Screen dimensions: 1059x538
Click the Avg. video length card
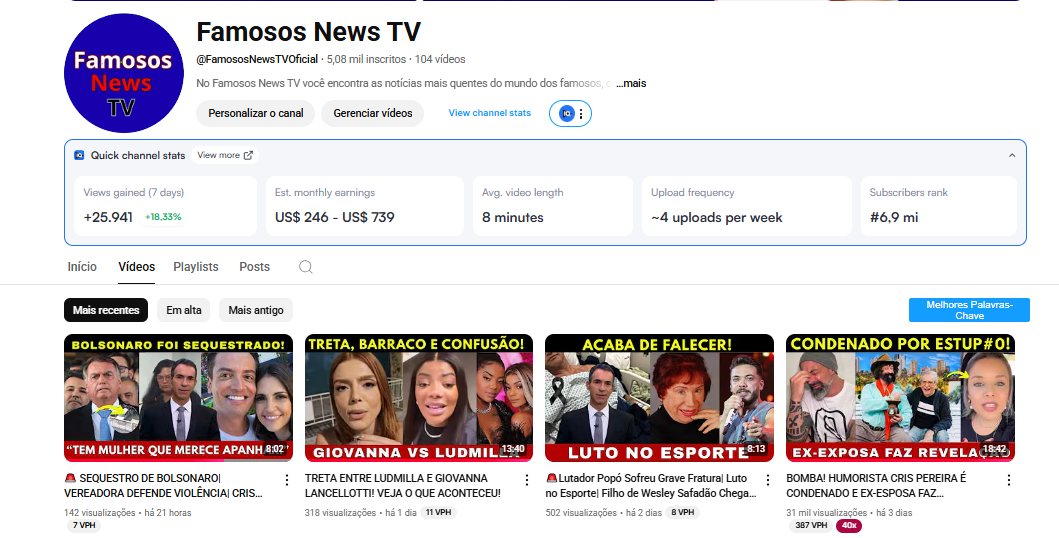click(552, 206)
